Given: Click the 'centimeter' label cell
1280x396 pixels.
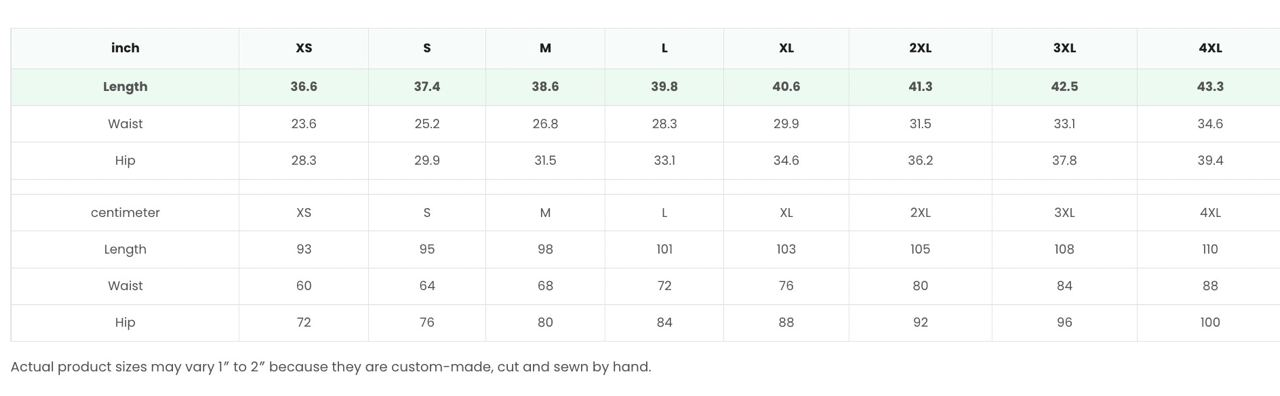Looking at the screenshot, I should click(x=125, y=213).
